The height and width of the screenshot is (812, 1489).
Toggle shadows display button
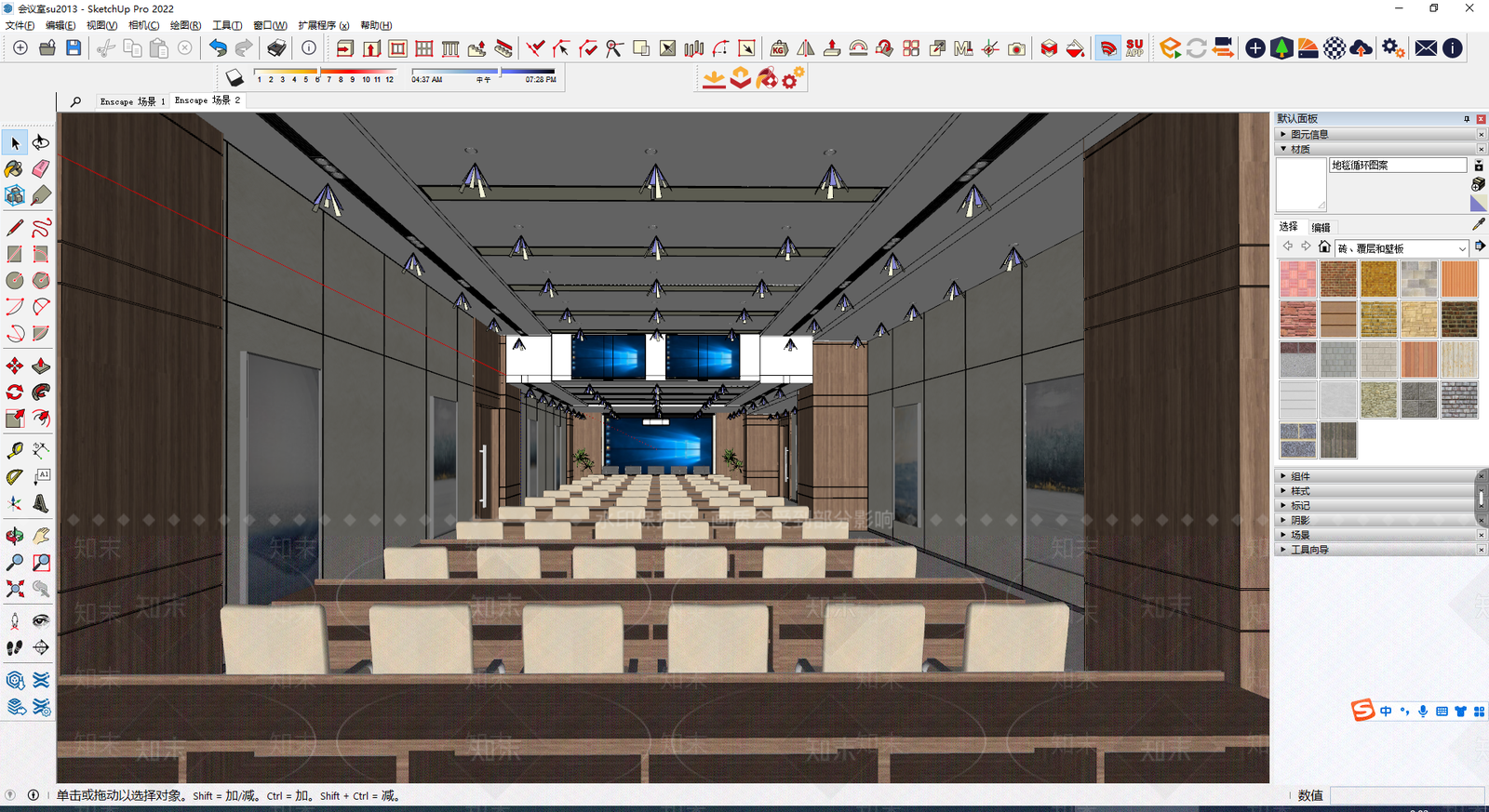(235, 78)
